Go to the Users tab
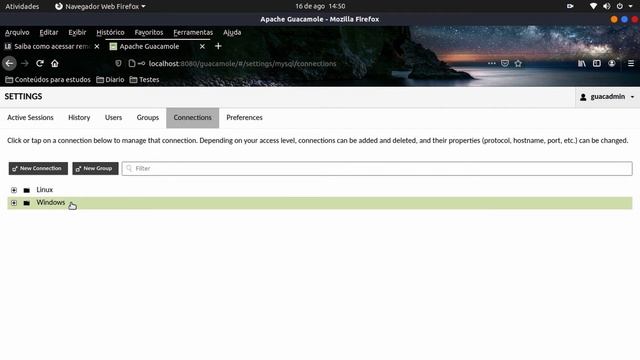640x360 pixels. tap(113, 118)
